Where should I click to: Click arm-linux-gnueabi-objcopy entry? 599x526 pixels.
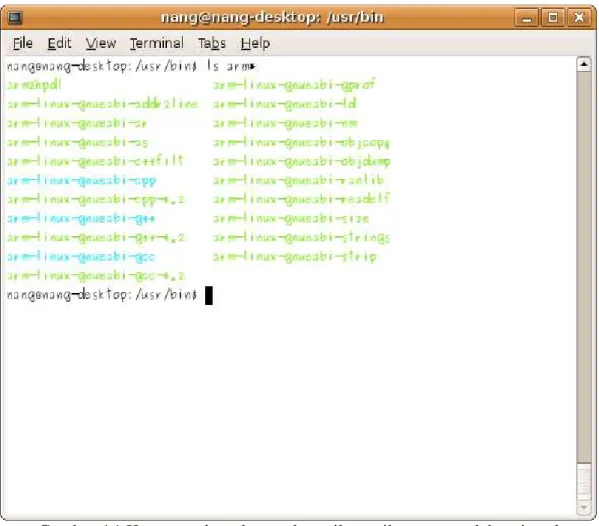pos(301,142)
